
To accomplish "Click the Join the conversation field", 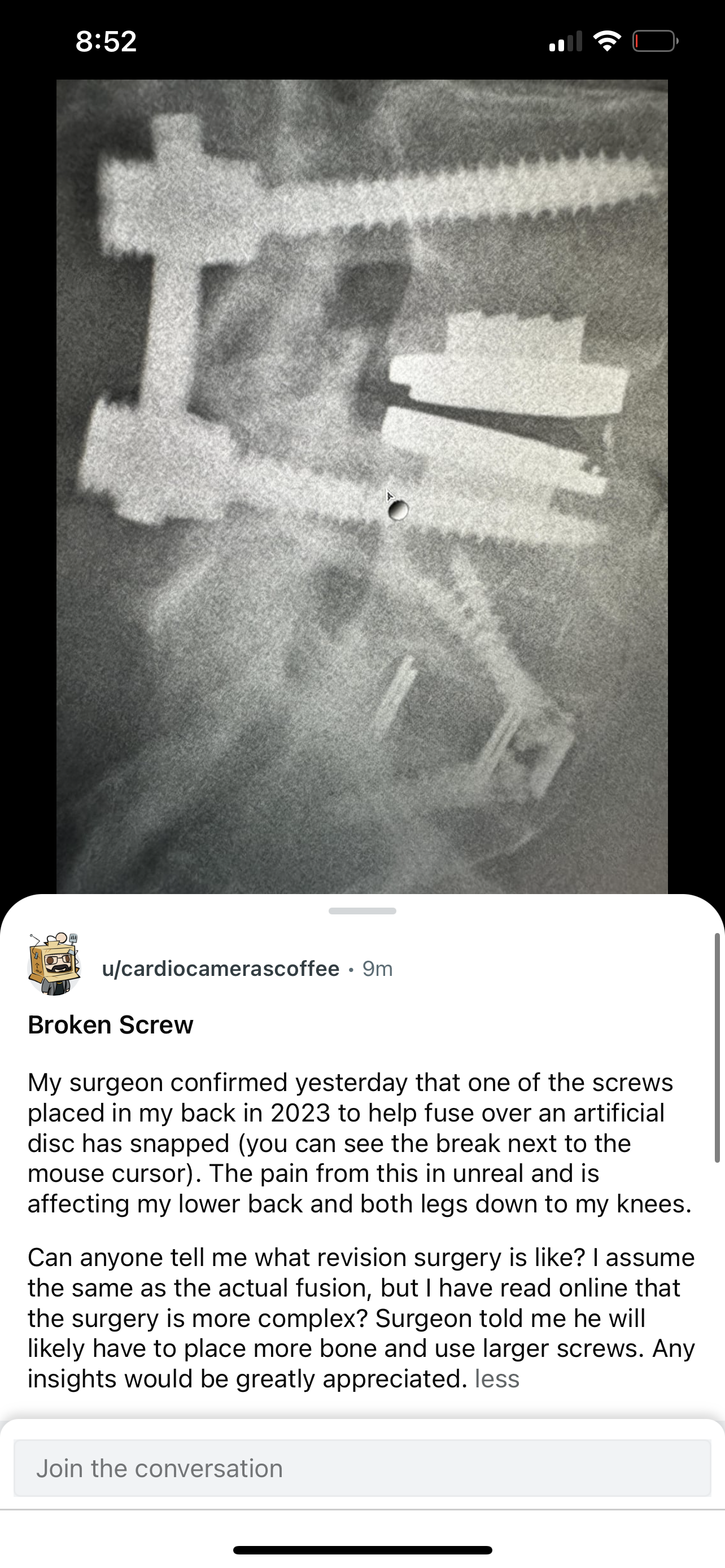I will tap(362, 1468).
